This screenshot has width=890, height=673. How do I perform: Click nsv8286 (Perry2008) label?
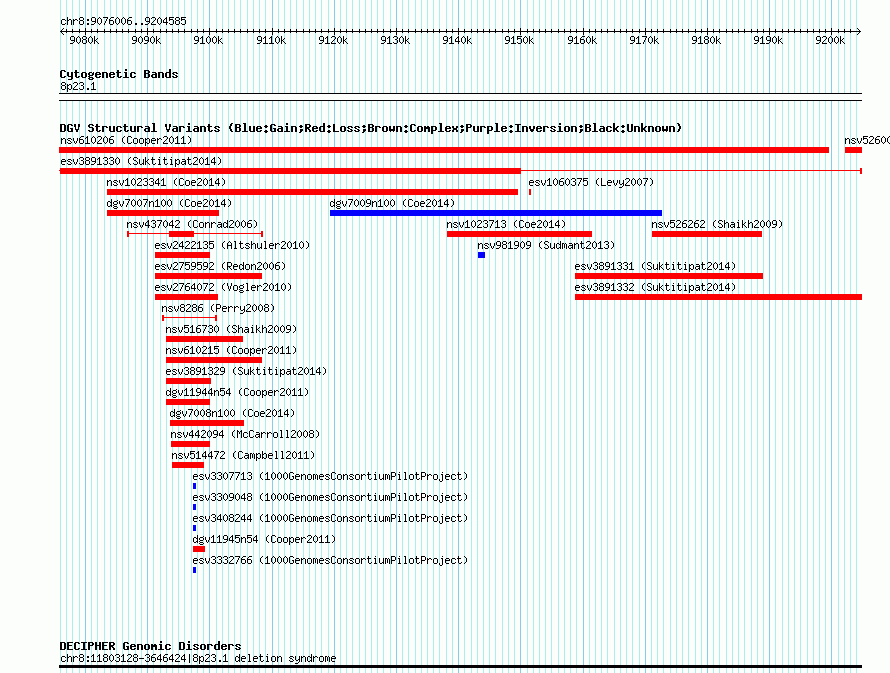pyautogui.click(x=218, y=308)
